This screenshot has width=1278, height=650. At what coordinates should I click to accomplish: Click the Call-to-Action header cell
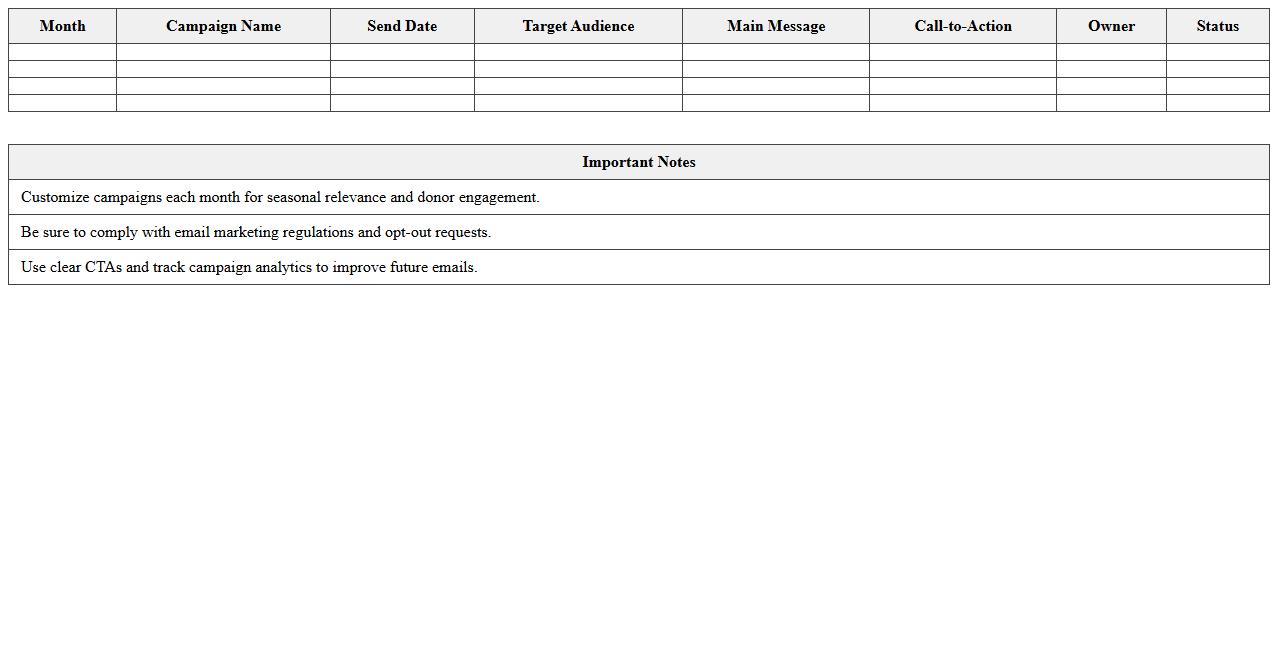pyautogui.click(x=962, y=26)
